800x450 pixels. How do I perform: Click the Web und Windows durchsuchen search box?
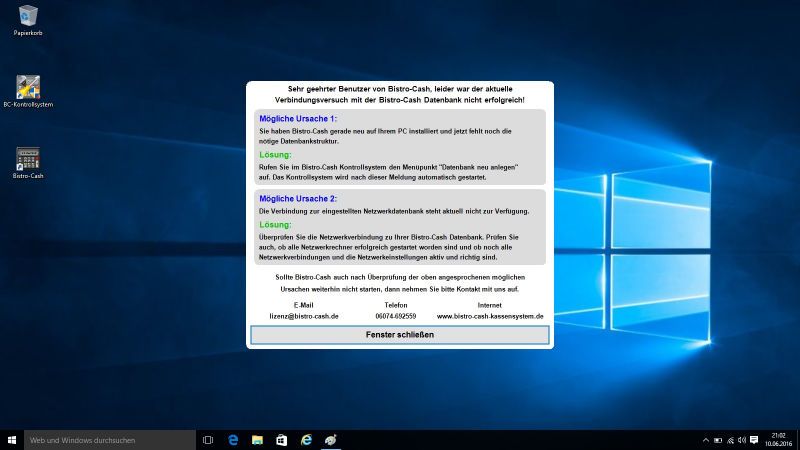[110, 440]
